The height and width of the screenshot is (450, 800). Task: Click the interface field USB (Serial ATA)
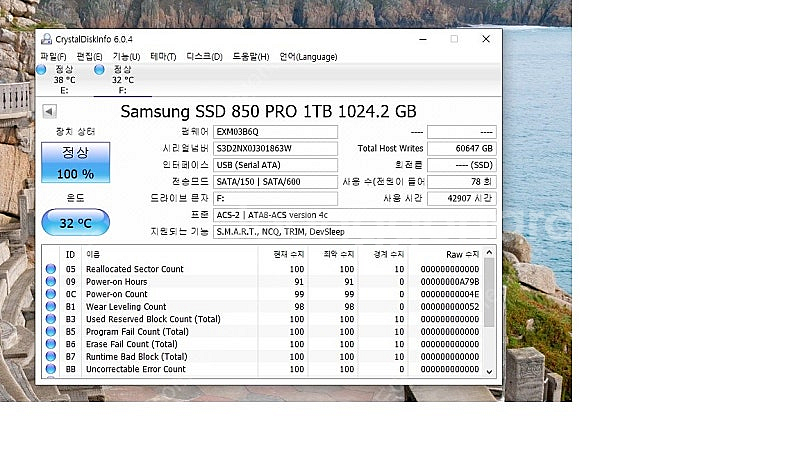(x=275, y=165)
